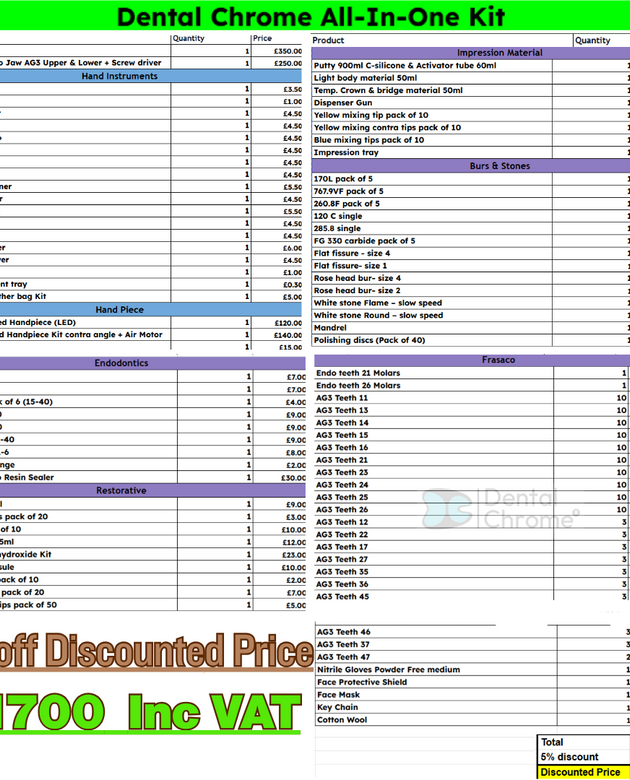Select the £250.00 price cell
The height and width of the screenshot is (780, 630).
(288, 64)
